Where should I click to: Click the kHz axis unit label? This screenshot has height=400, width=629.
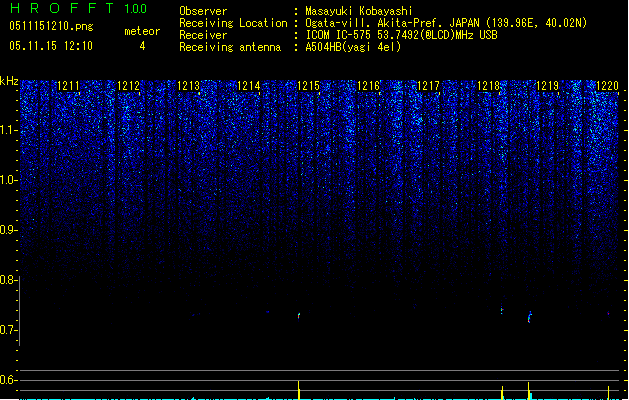pyautogui.click(x=9, y=81)
